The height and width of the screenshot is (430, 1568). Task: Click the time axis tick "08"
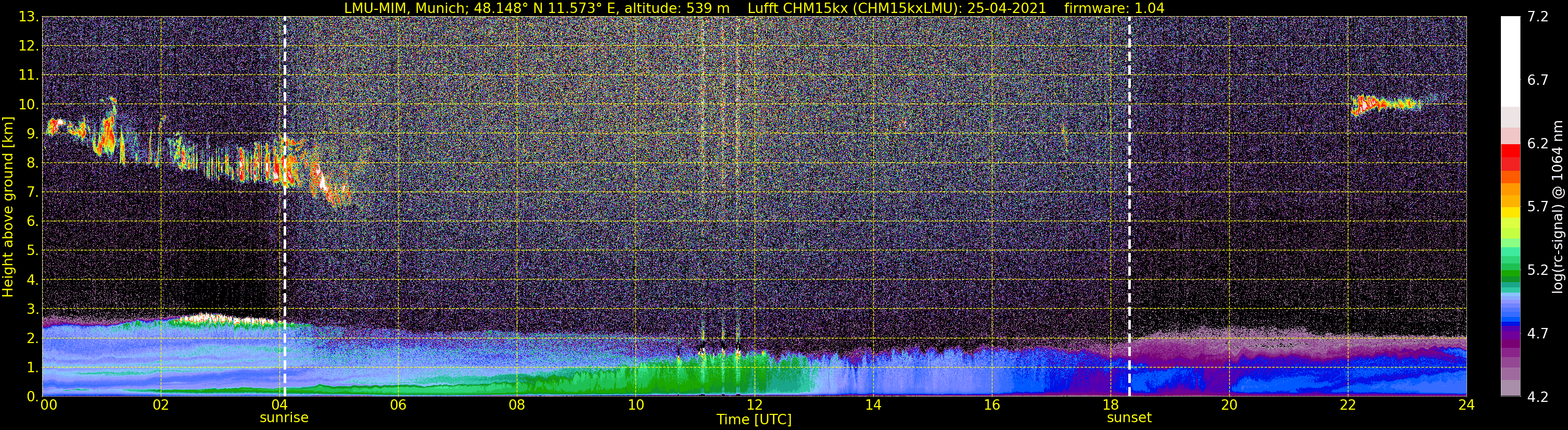point(516,405)
